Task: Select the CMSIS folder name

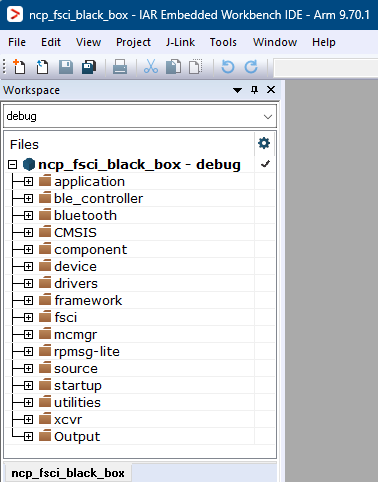Action: [x=75, y=233]
